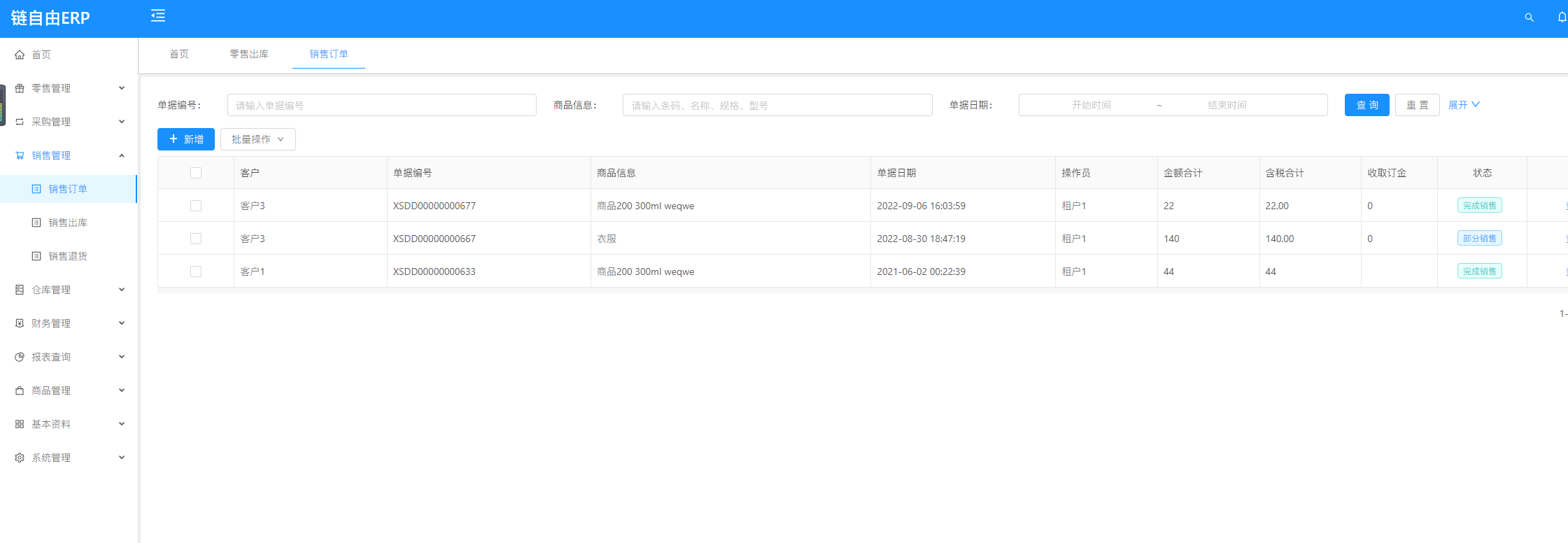Focus the 单据编号 input field
This screenshot has width=1568, height=543.
point(382,105)
